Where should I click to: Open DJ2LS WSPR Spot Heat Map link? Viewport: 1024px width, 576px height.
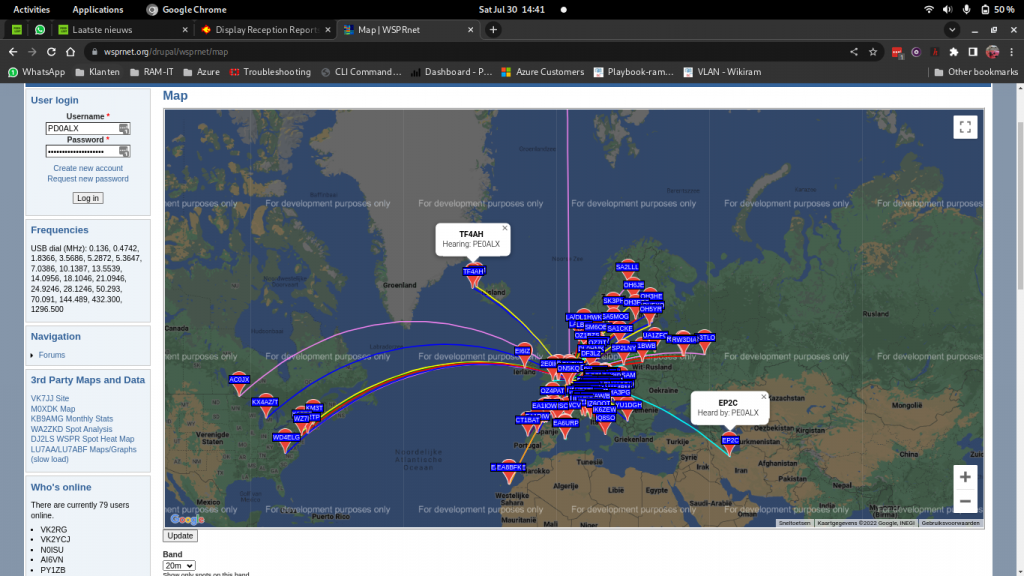pyautogui.click(x=82, y=439)
